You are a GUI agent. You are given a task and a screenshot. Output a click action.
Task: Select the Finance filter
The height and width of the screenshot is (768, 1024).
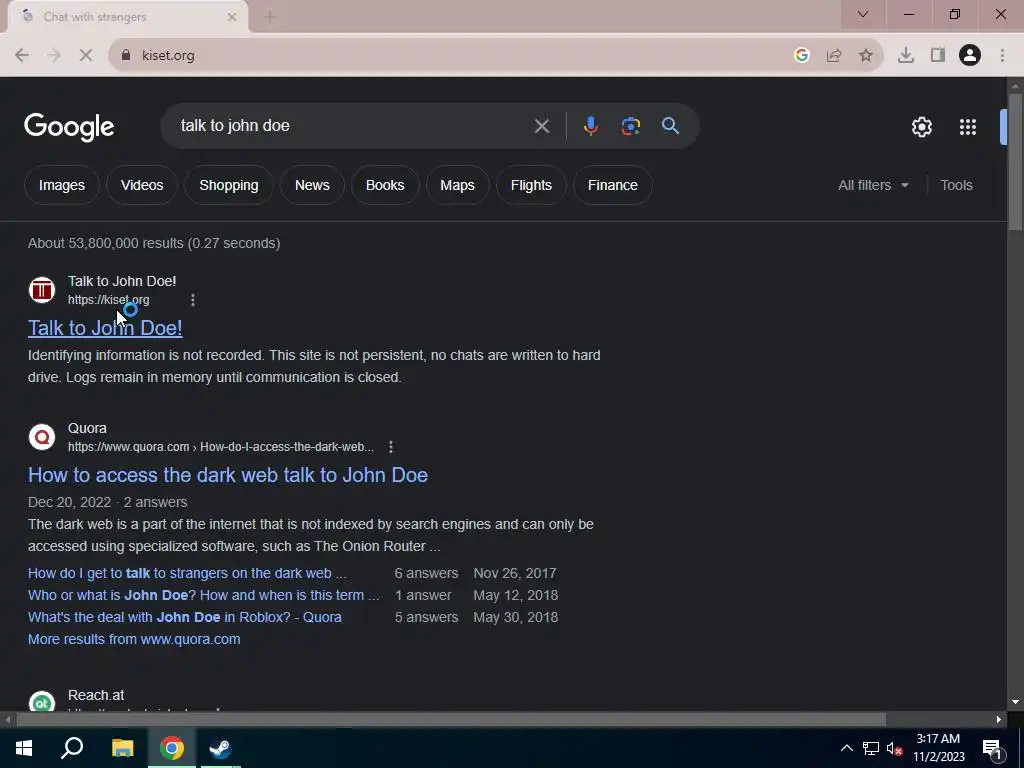(x=613, y=185)
